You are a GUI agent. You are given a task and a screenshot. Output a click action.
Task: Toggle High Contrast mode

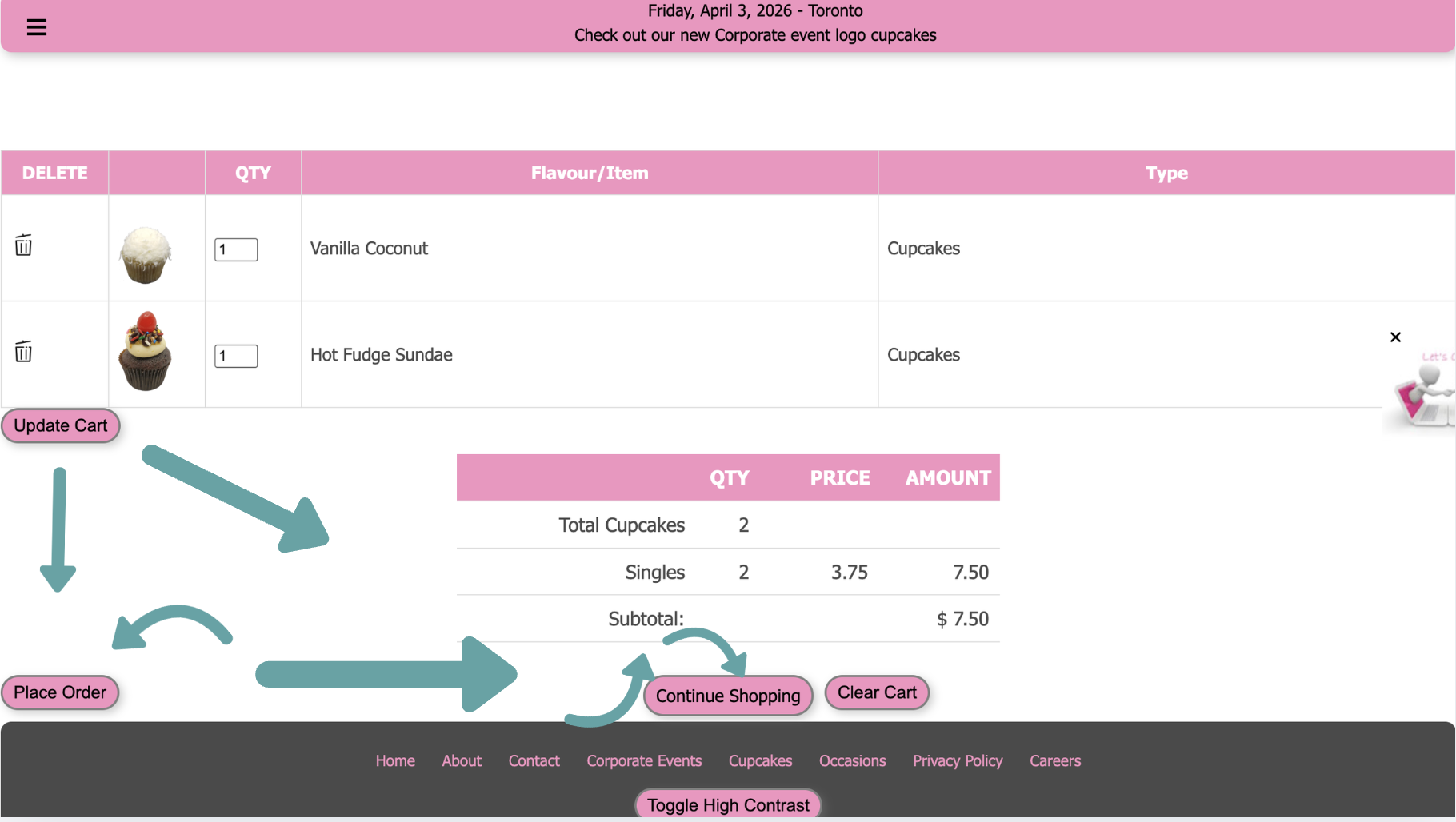(728, 804)
